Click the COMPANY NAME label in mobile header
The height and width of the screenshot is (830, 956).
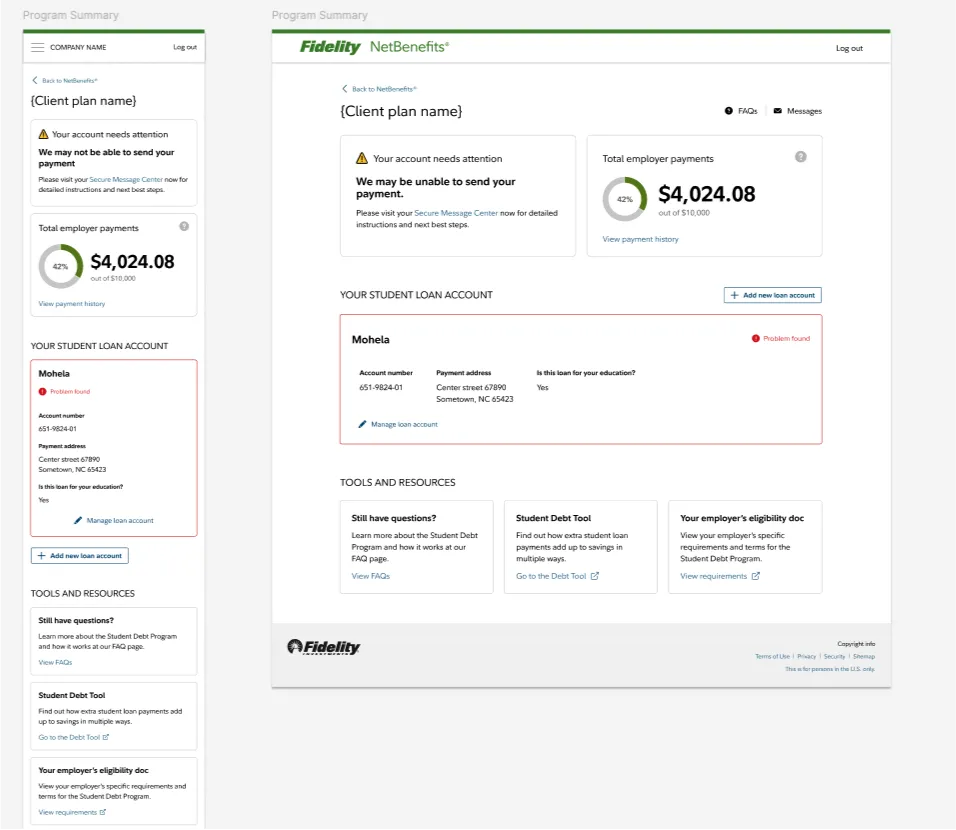click(x=78, y=48)
